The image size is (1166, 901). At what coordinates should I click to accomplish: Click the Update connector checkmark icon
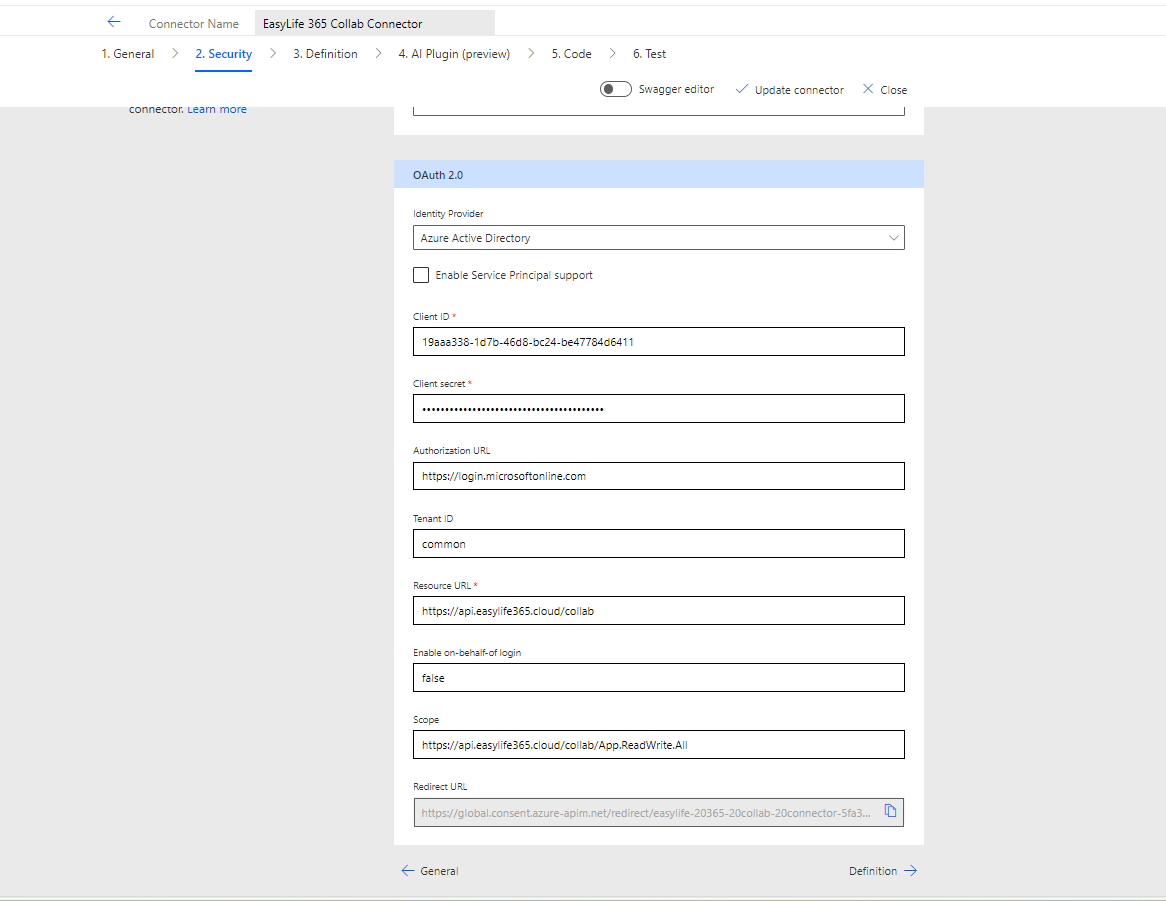[741, 89]
